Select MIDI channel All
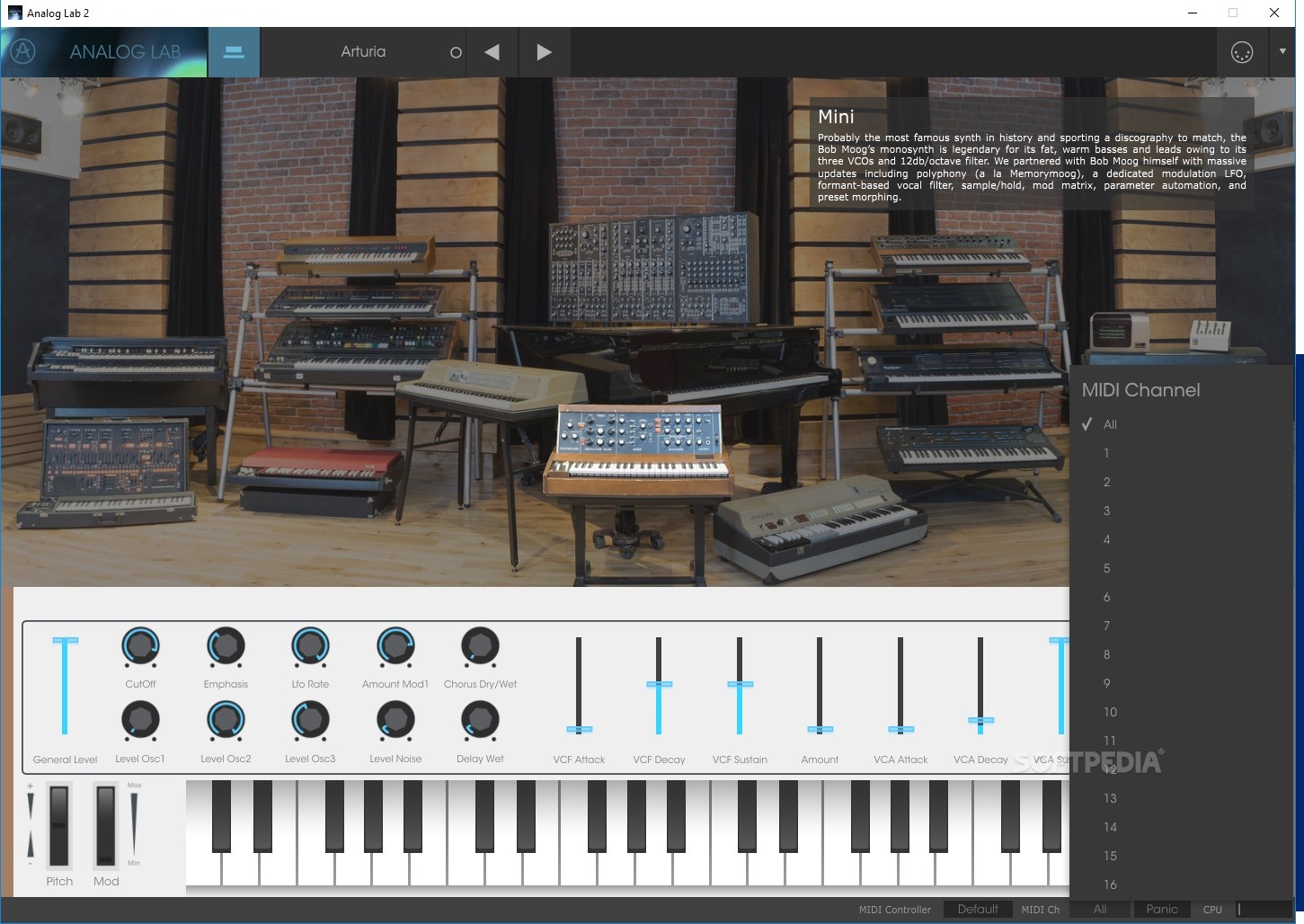The image size is (1304, 924). pos(1182,424)
